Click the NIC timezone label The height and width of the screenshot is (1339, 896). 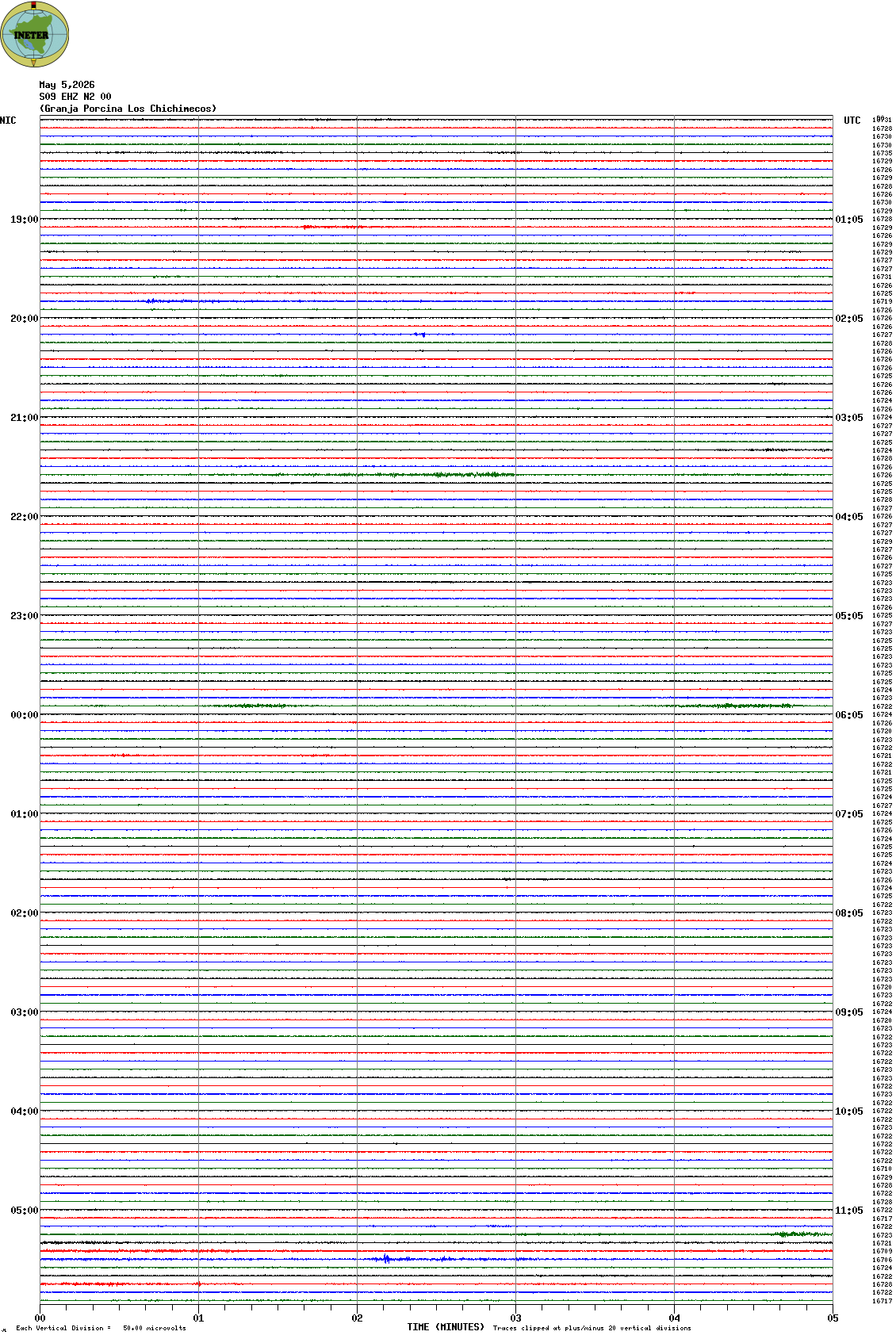(x=8, y=121)
